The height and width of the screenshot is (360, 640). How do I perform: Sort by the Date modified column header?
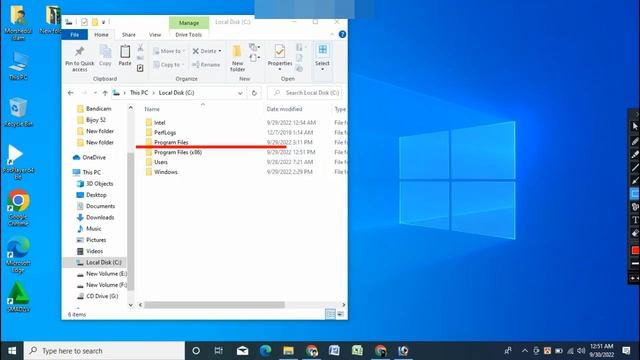[x=284, y=109]
